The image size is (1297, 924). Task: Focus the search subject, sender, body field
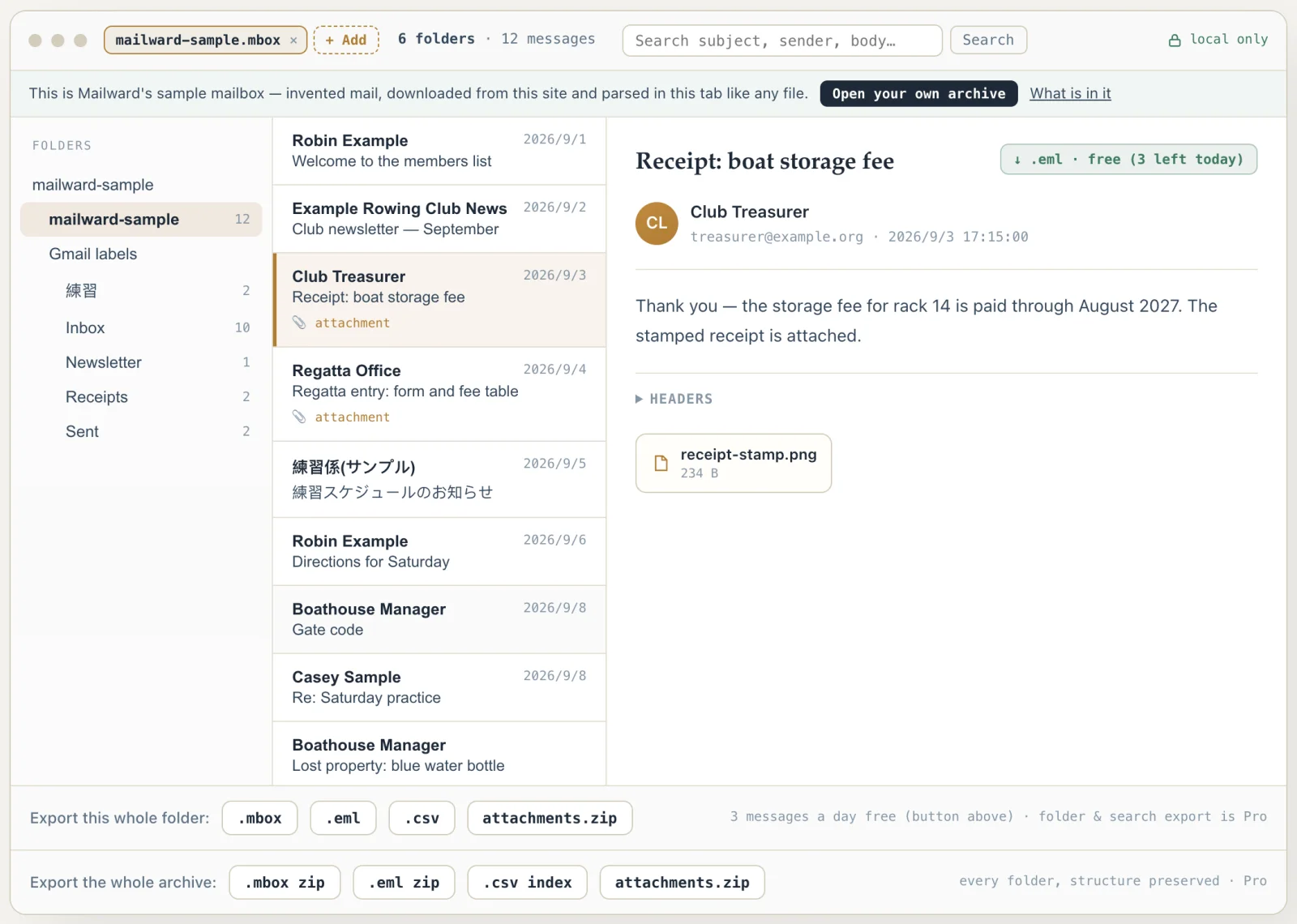point(782,41)
